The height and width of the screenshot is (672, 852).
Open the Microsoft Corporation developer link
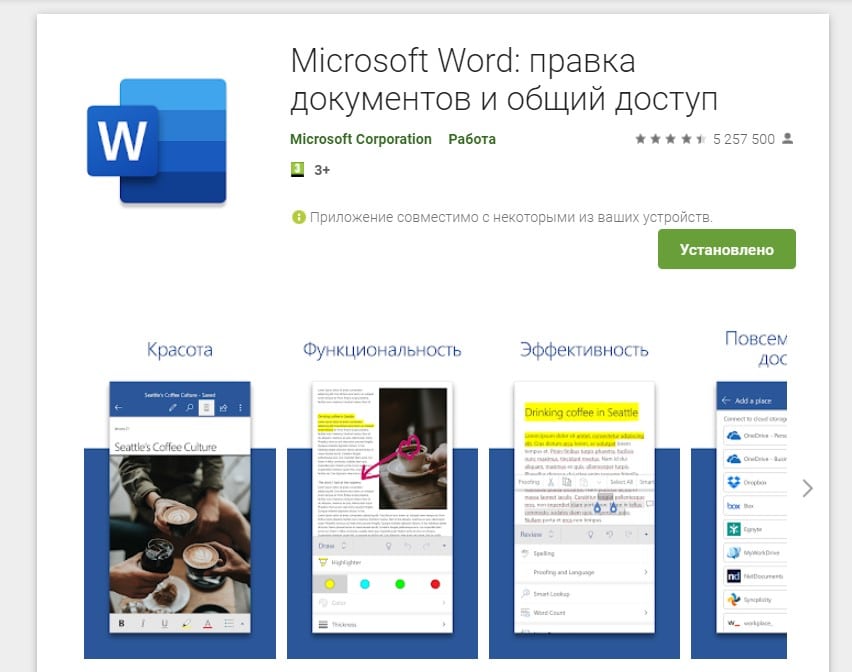(361, 139)
